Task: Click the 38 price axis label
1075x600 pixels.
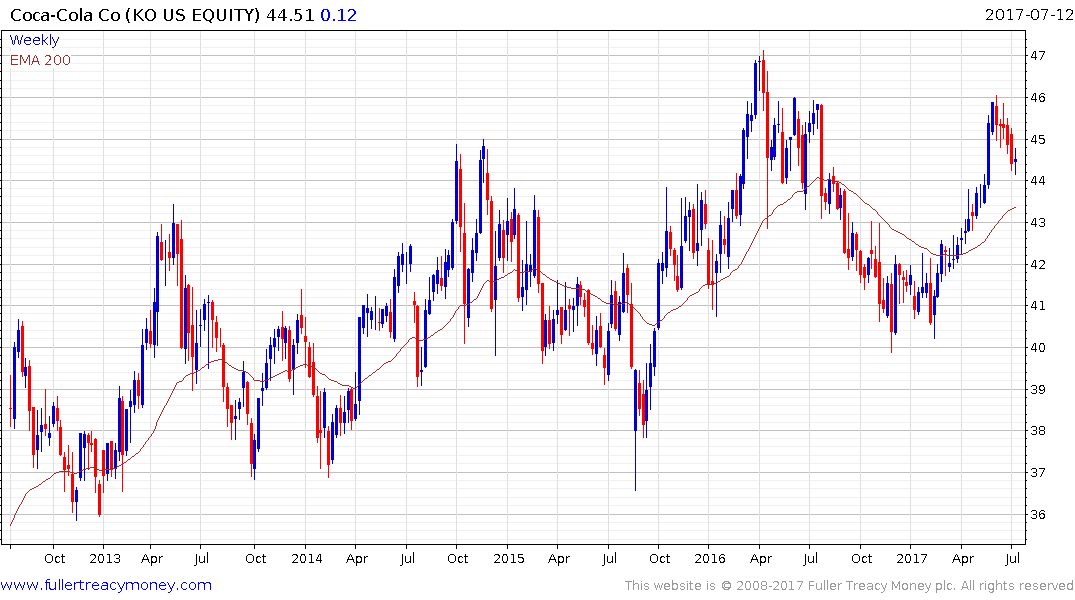Action: point(1037,431)
